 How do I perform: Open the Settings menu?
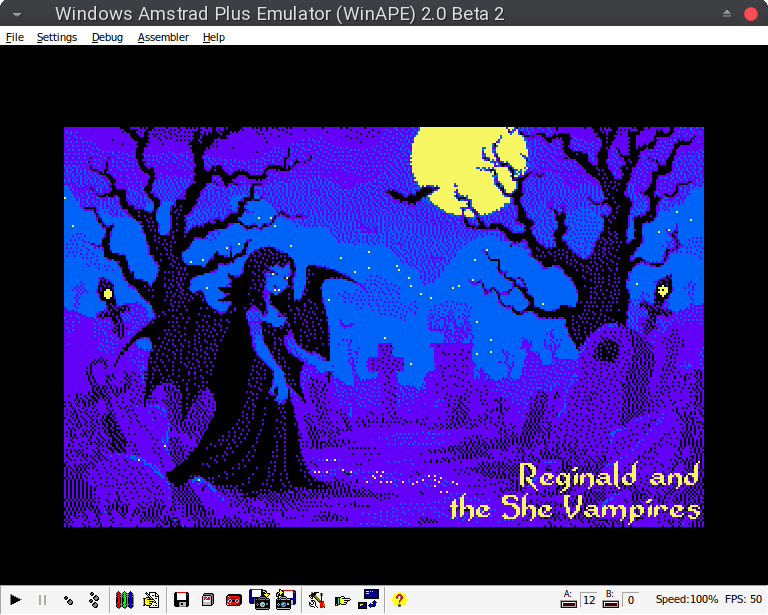click(x=57, y=37)
